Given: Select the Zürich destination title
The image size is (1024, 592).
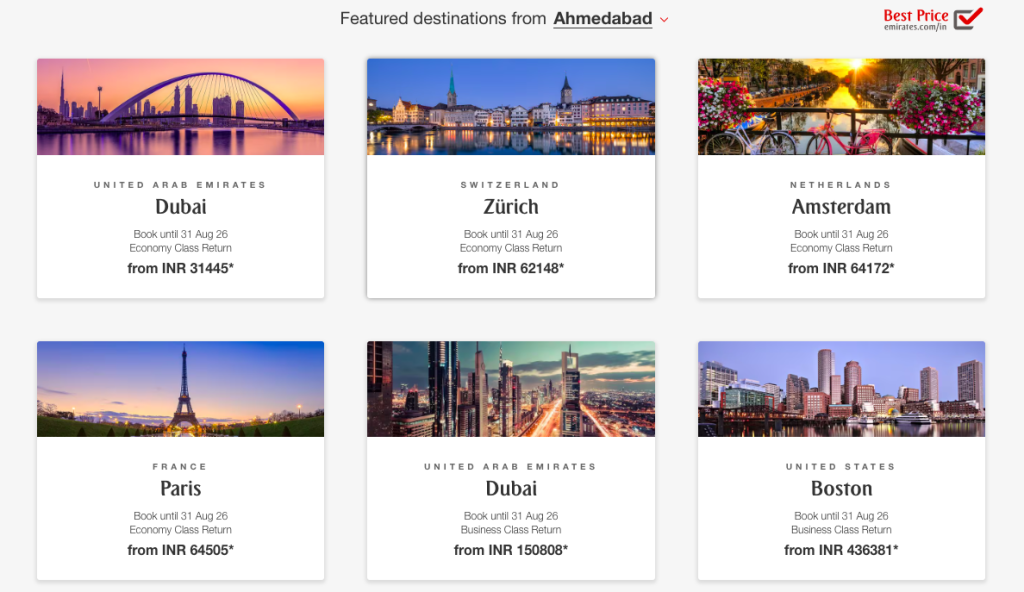Looking at the screenshot, I should pos(511,206).
